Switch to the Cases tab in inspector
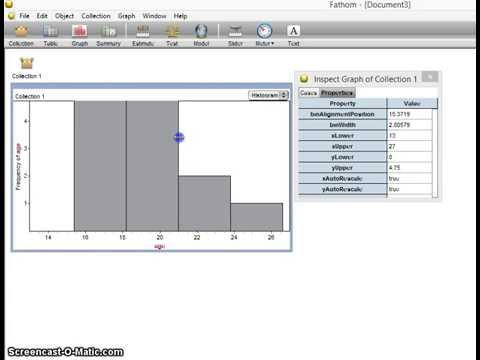Viewport: 480px width, 360px height. click(309, 93)
